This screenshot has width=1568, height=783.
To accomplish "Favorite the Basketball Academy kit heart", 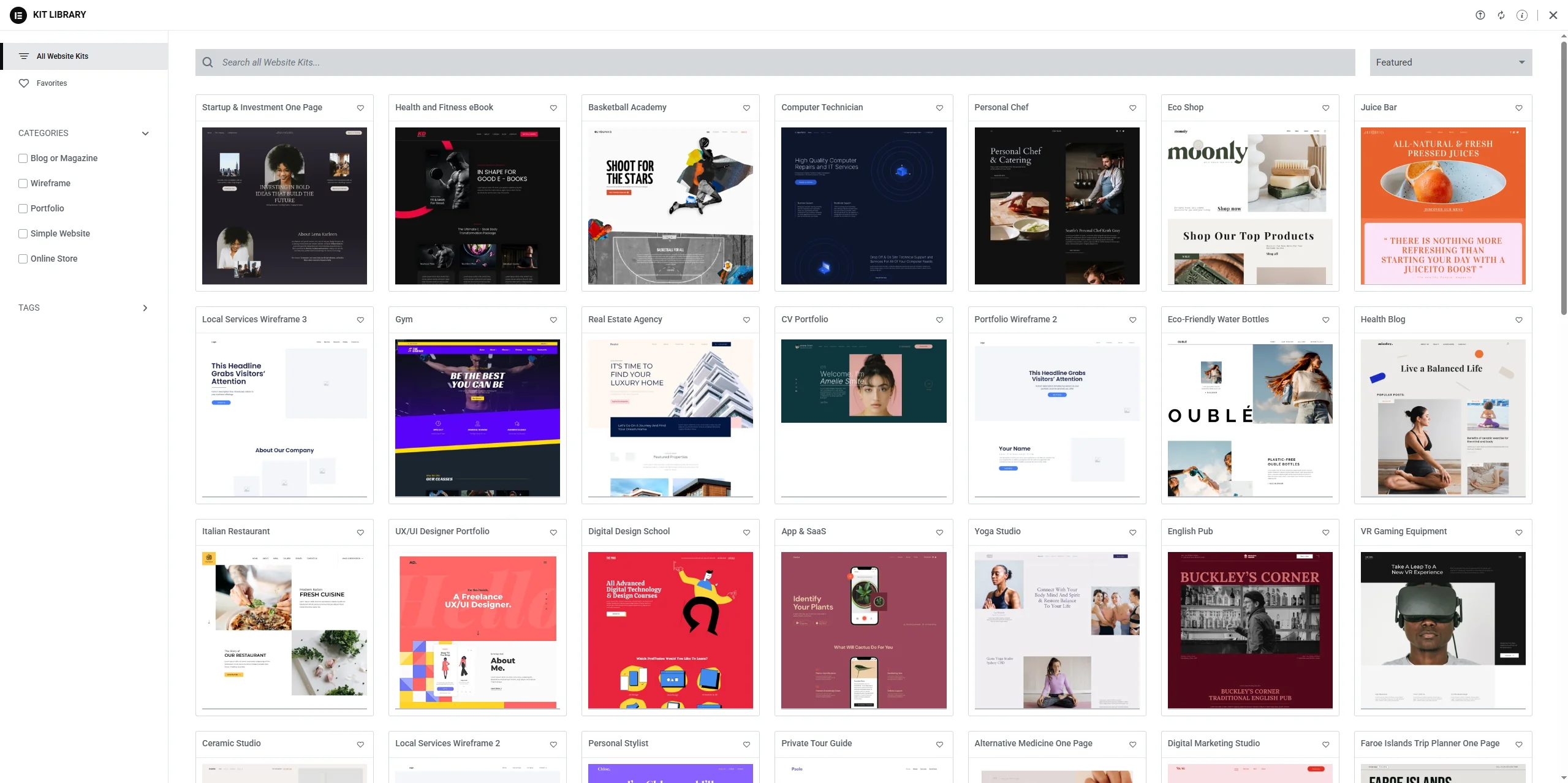I will click(x=746, y=108).
